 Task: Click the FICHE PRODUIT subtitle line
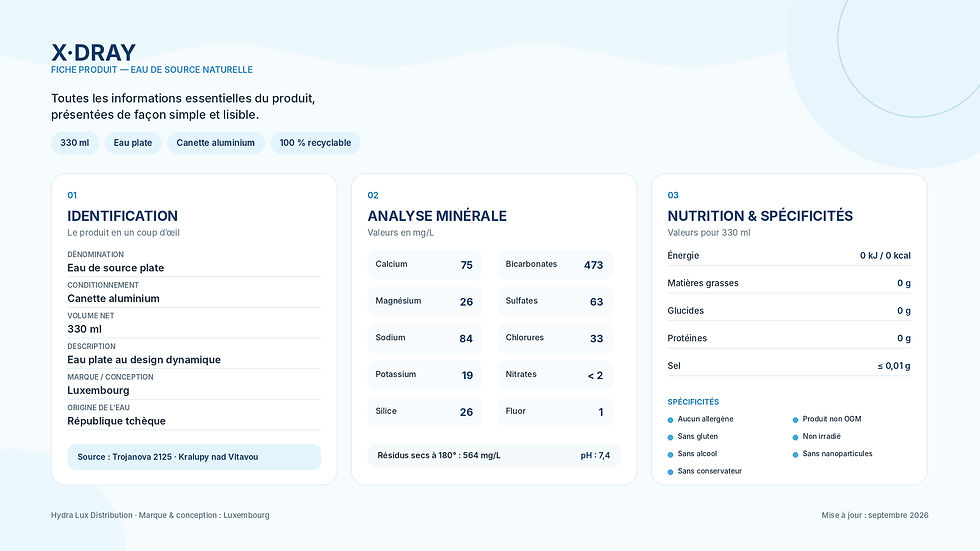coord(152,70)
